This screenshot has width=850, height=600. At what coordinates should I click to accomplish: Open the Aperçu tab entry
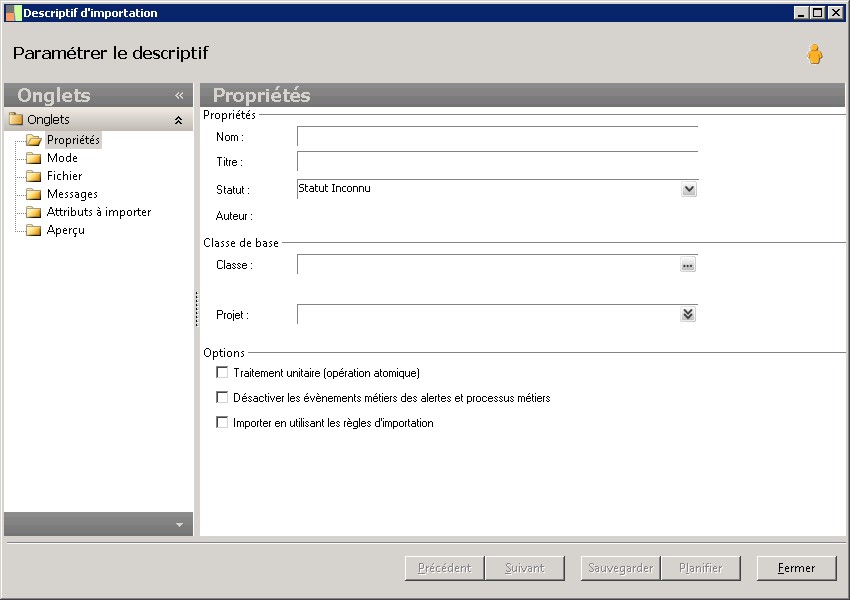point(66,230)
